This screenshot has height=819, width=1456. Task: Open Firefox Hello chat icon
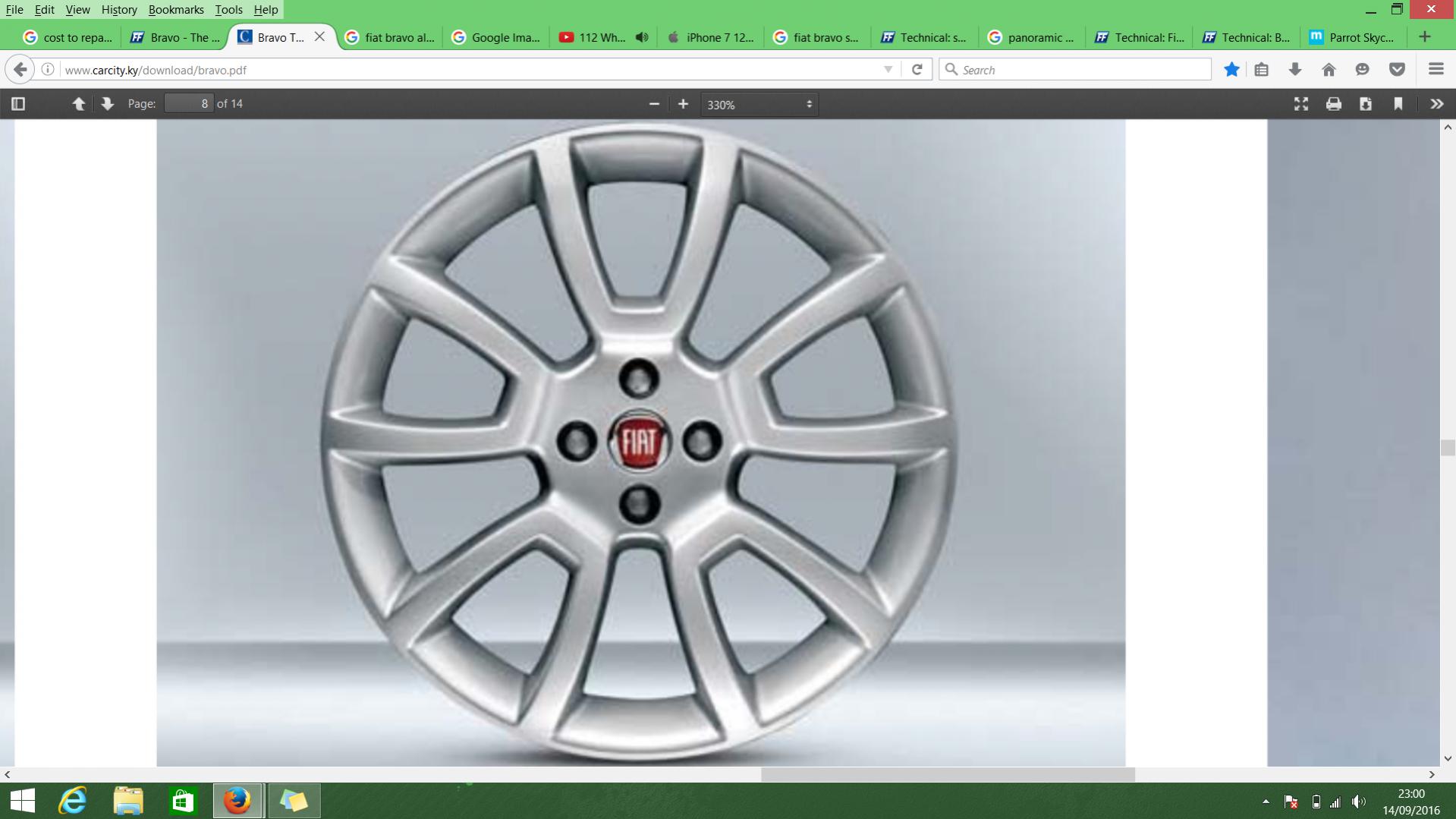(1362, 70)
